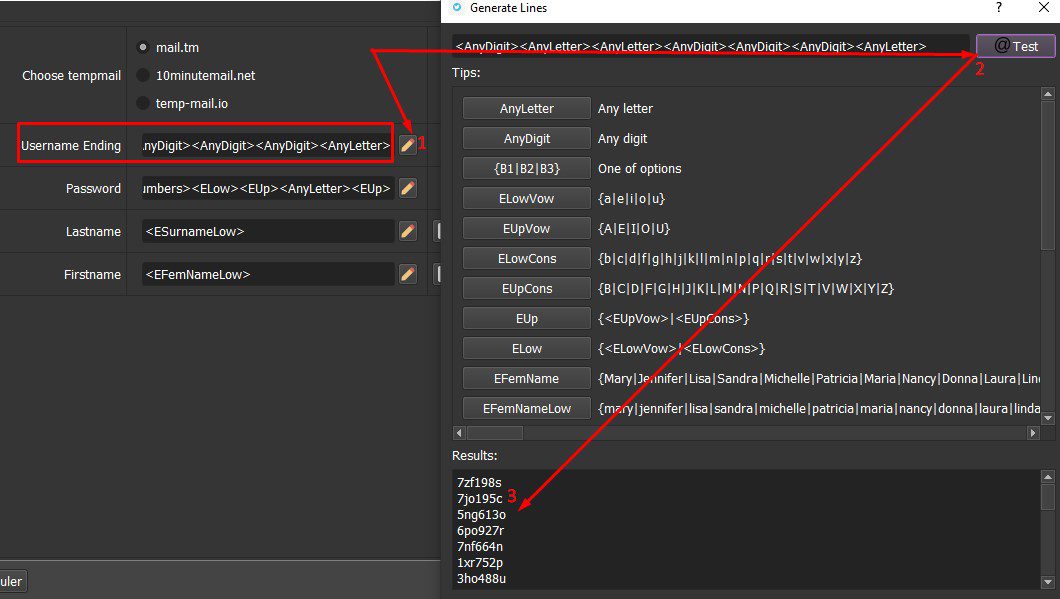Insert the AnyLetter token

pyautogui.click(x=527, y=108)
